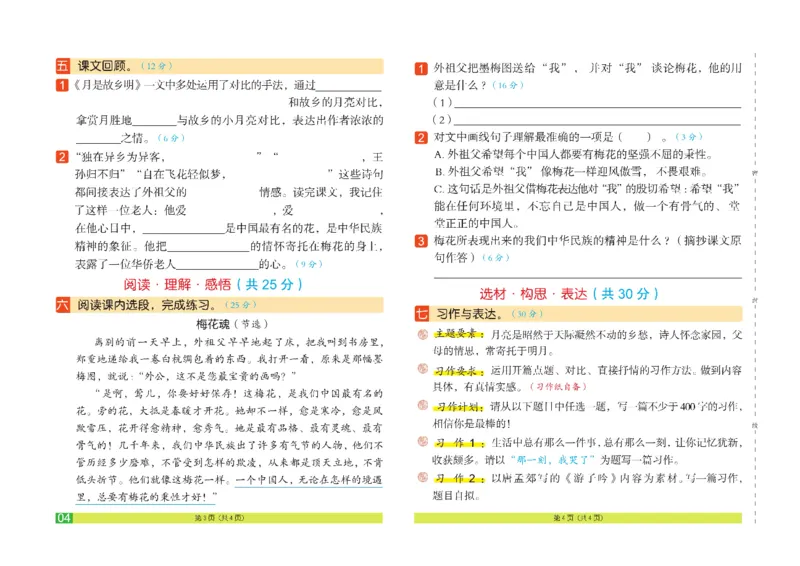Click the blank before 的心。（9分）

pos(217,264)
